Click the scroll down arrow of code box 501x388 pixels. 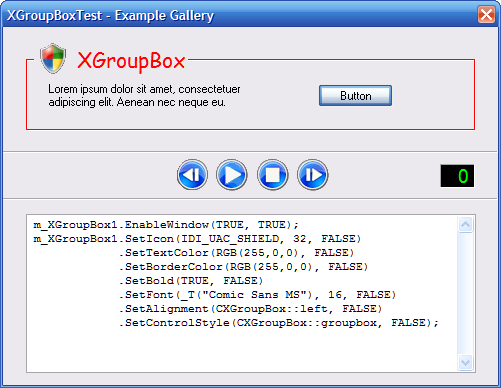coord(465,362)
